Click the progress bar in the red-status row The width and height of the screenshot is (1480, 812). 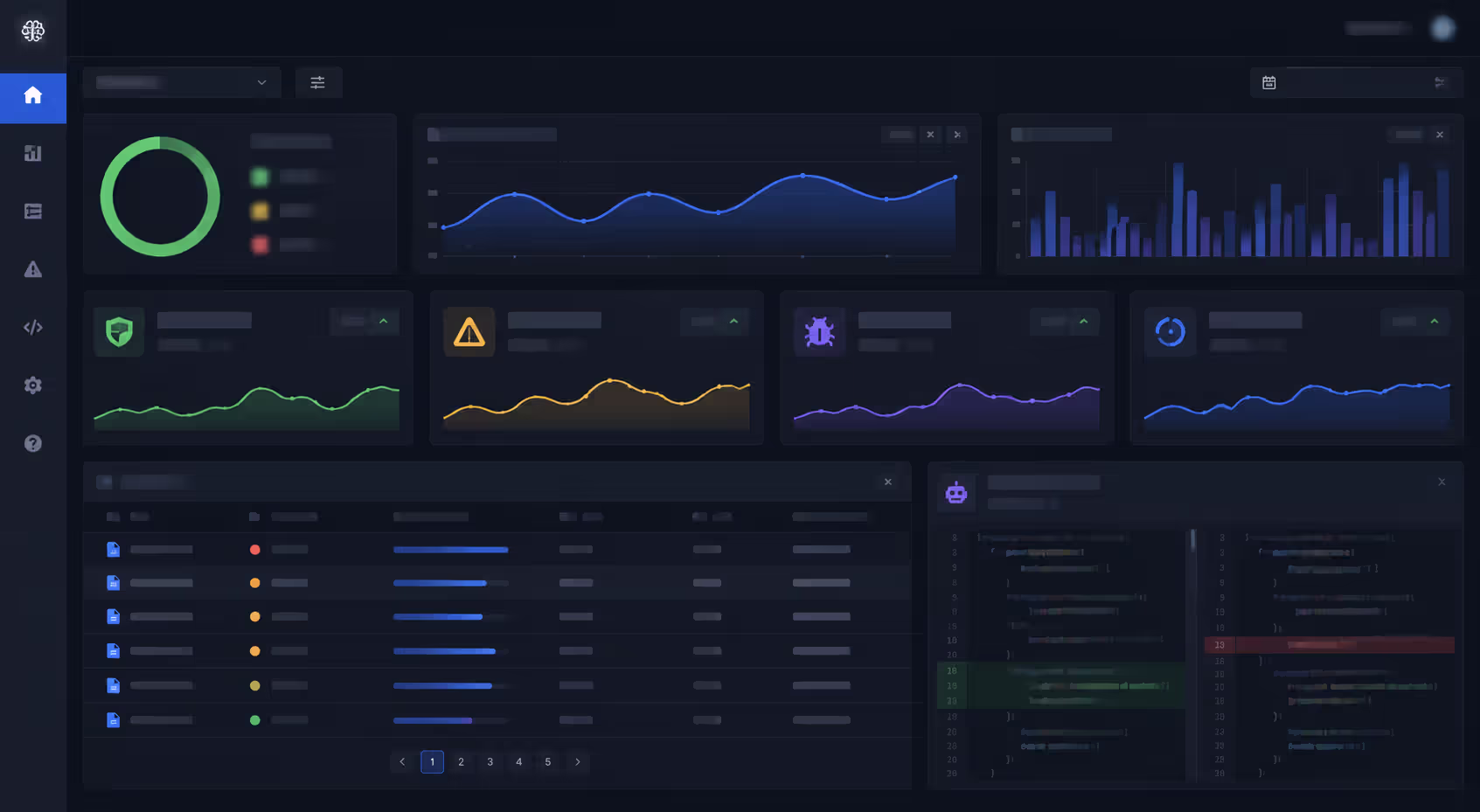pos(451,550)
